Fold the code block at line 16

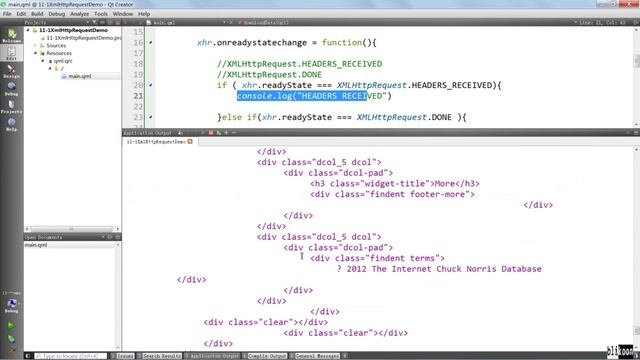[x=151, y=43]
